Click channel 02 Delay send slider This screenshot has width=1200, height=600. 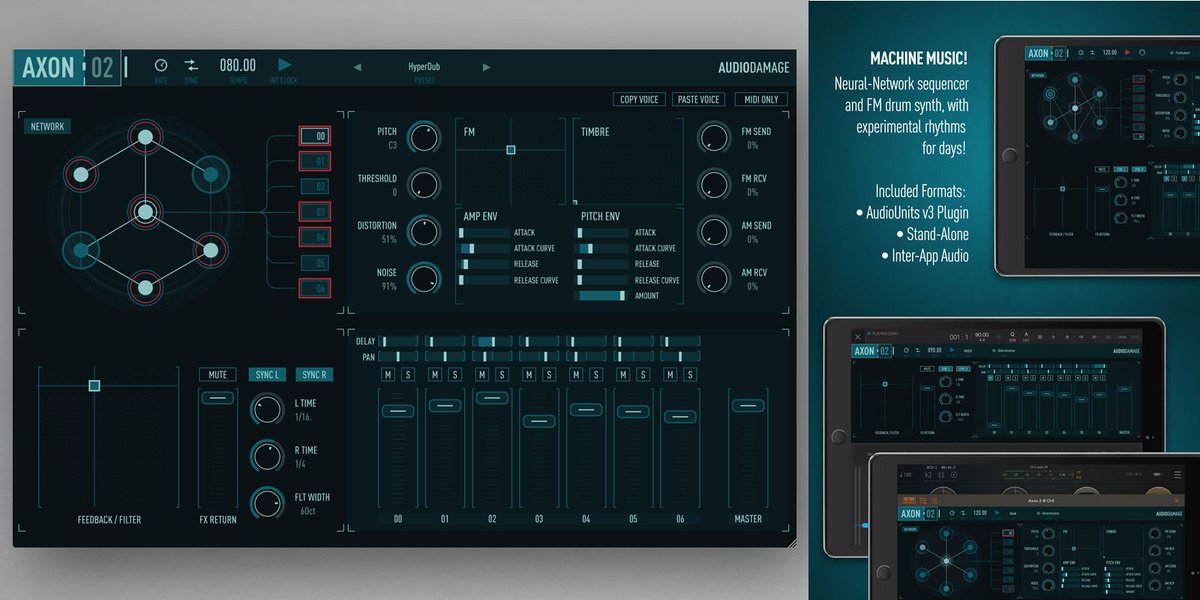[492, 341]
